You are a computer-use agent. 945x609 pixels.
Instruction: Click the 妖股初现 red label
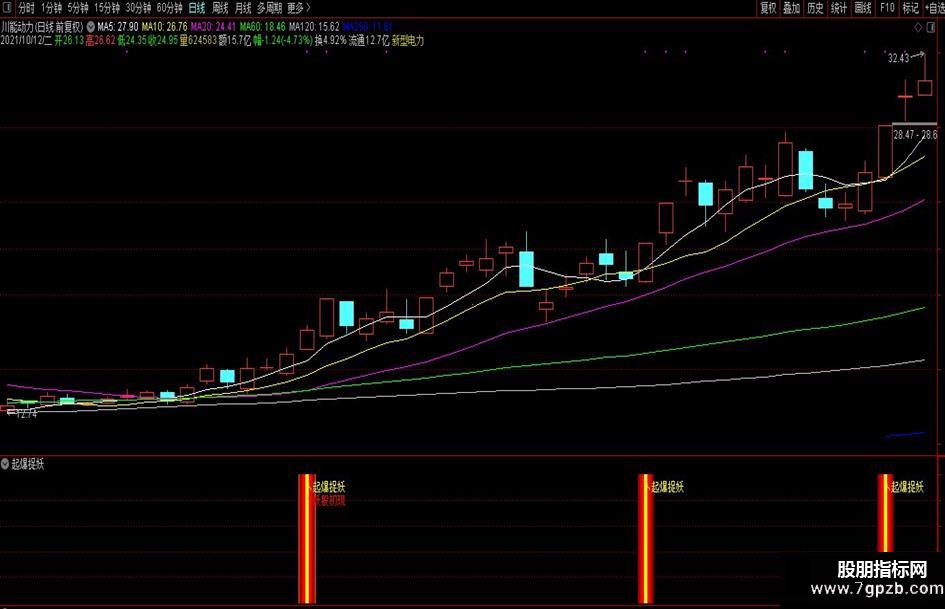click(329, 500)
